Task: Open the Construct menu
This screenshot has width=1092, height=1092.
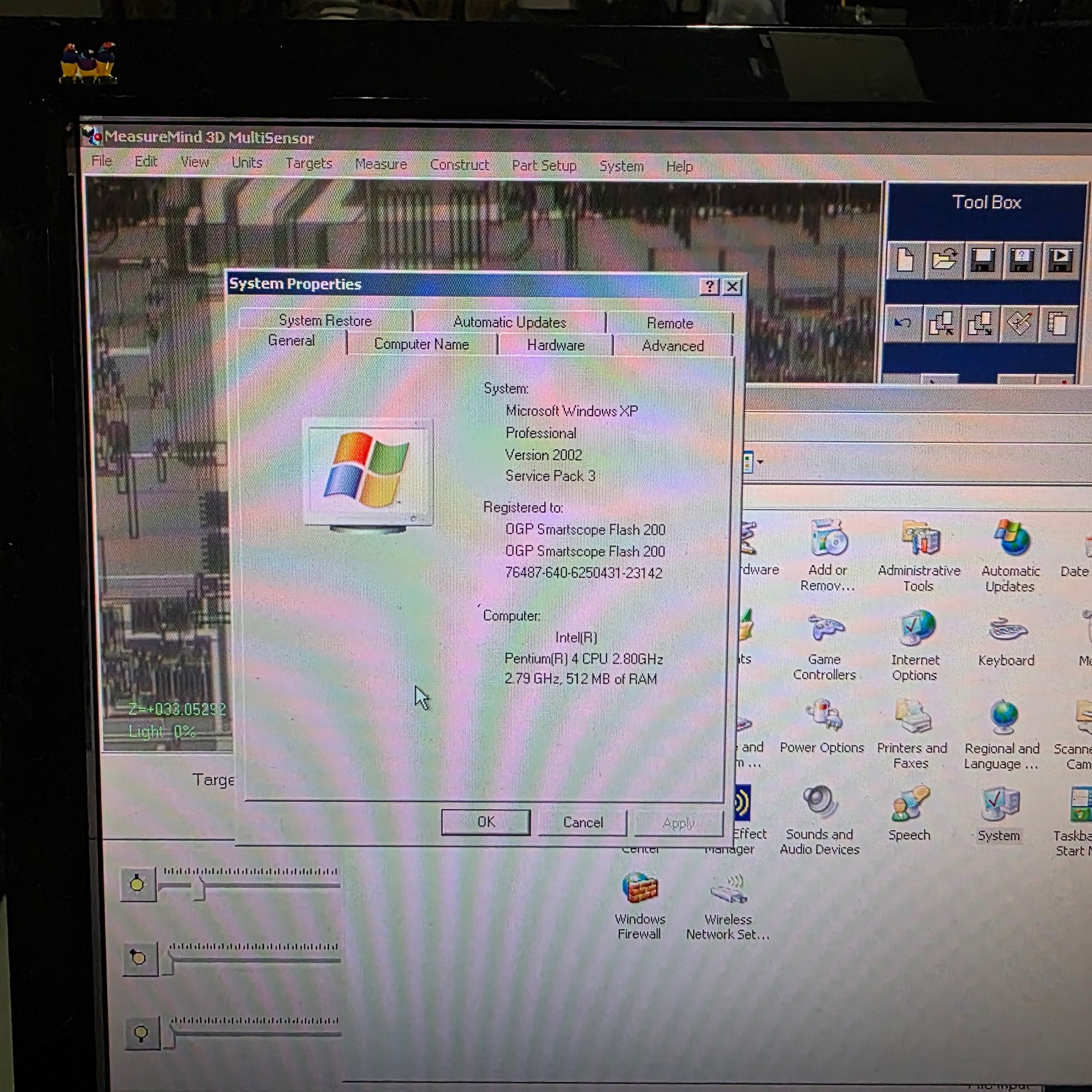Action: (x=459, y=165)
